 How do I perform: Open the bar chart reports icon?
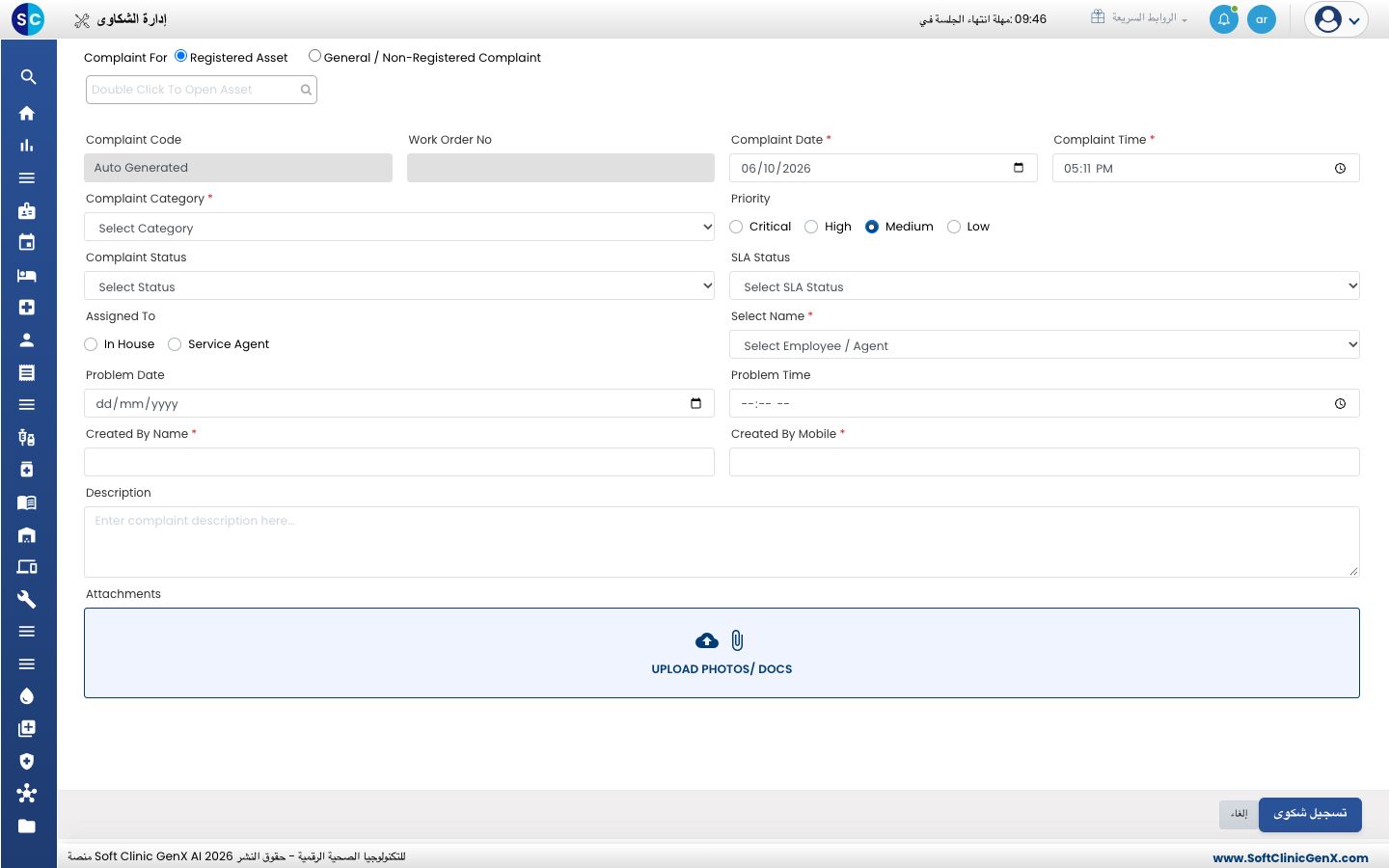[27, 146]
